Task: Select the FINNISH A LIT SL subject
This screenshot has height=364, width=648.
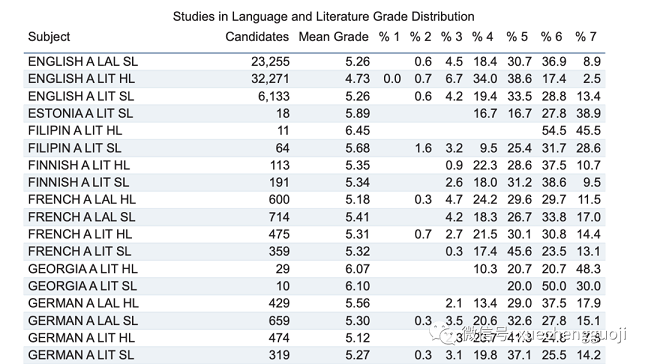Action: (78, 182)
